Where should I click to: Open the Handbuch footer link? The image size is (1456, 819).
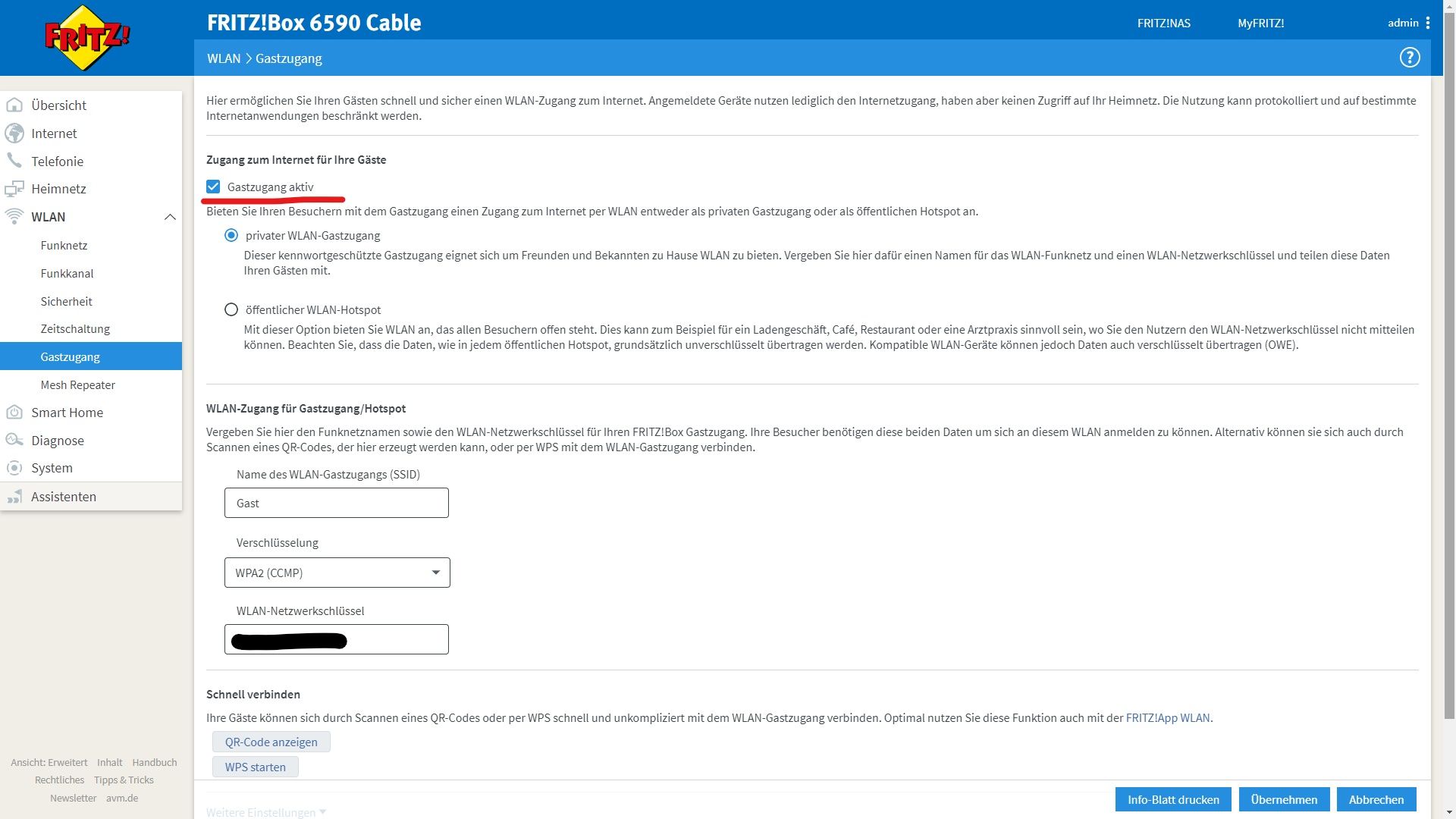click(155, 762)
